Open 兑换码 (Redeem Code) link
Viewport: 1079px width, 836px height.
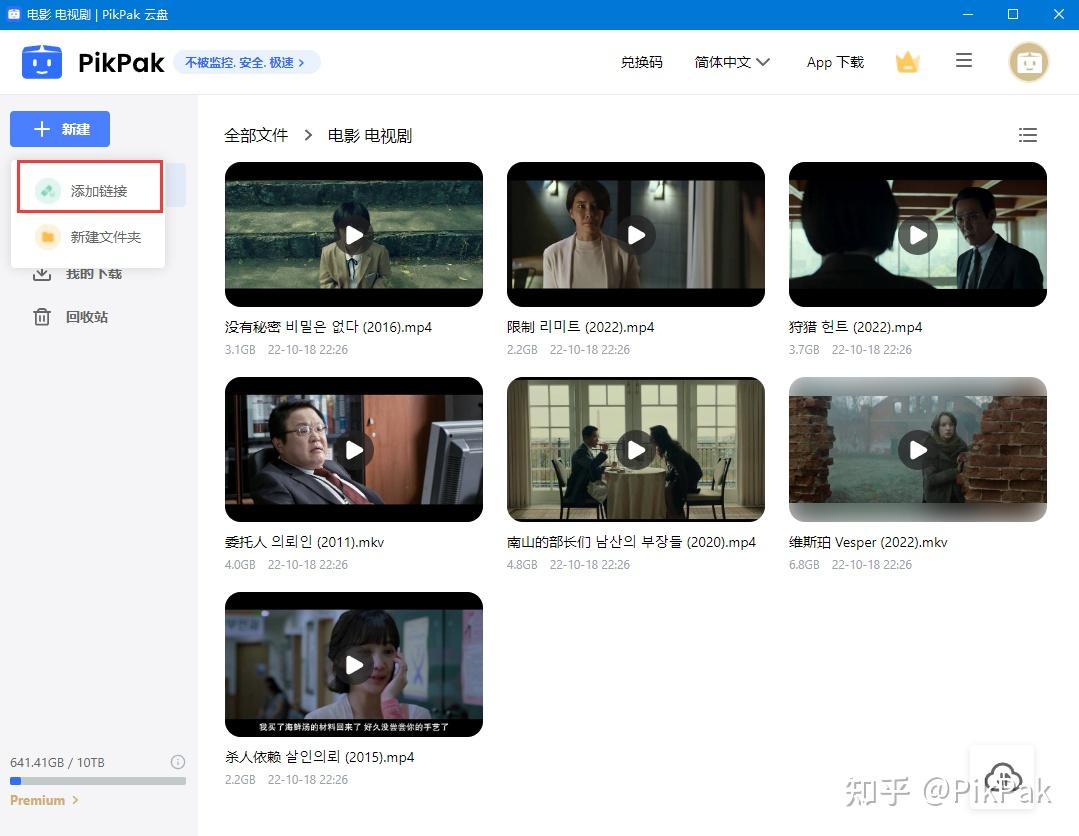641,61
